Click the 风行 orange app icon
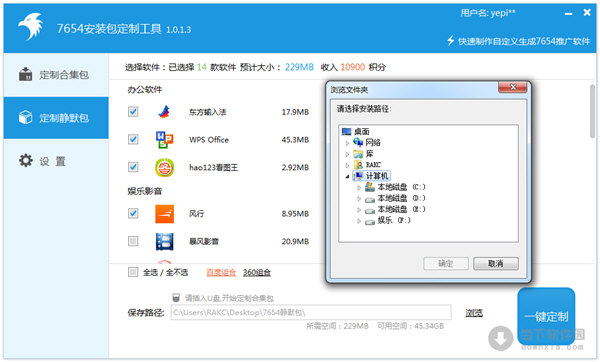Viewport: 600px width, 362px height. click(x=165, y=214)
